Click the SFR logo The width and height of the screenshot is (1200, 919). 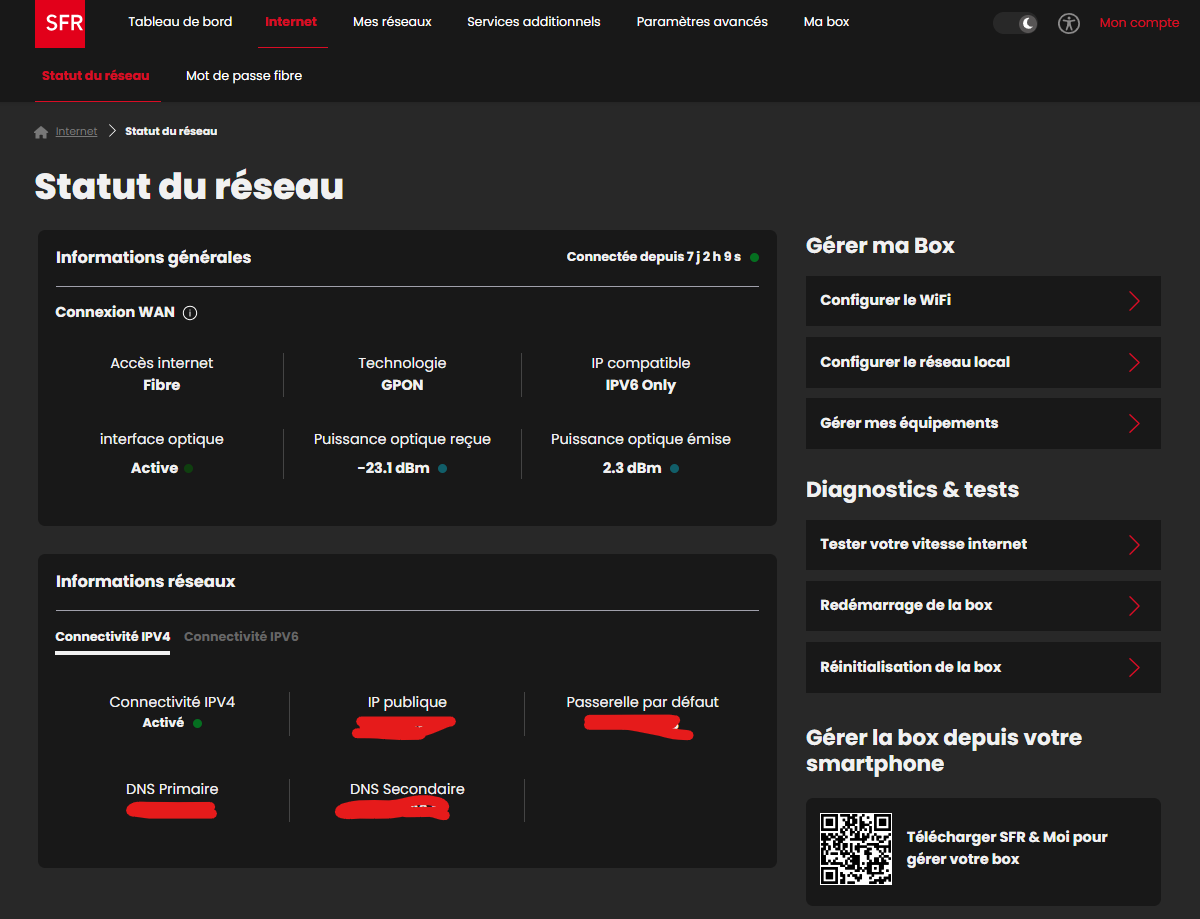60,24
